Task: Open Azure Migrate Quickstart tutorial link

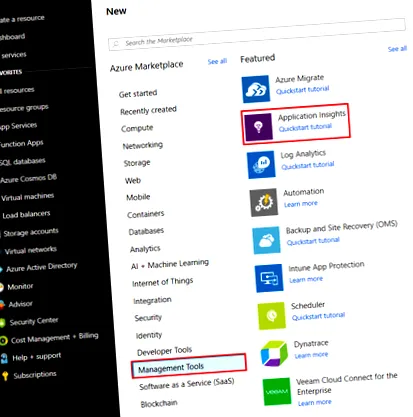Action: (302, 90)
